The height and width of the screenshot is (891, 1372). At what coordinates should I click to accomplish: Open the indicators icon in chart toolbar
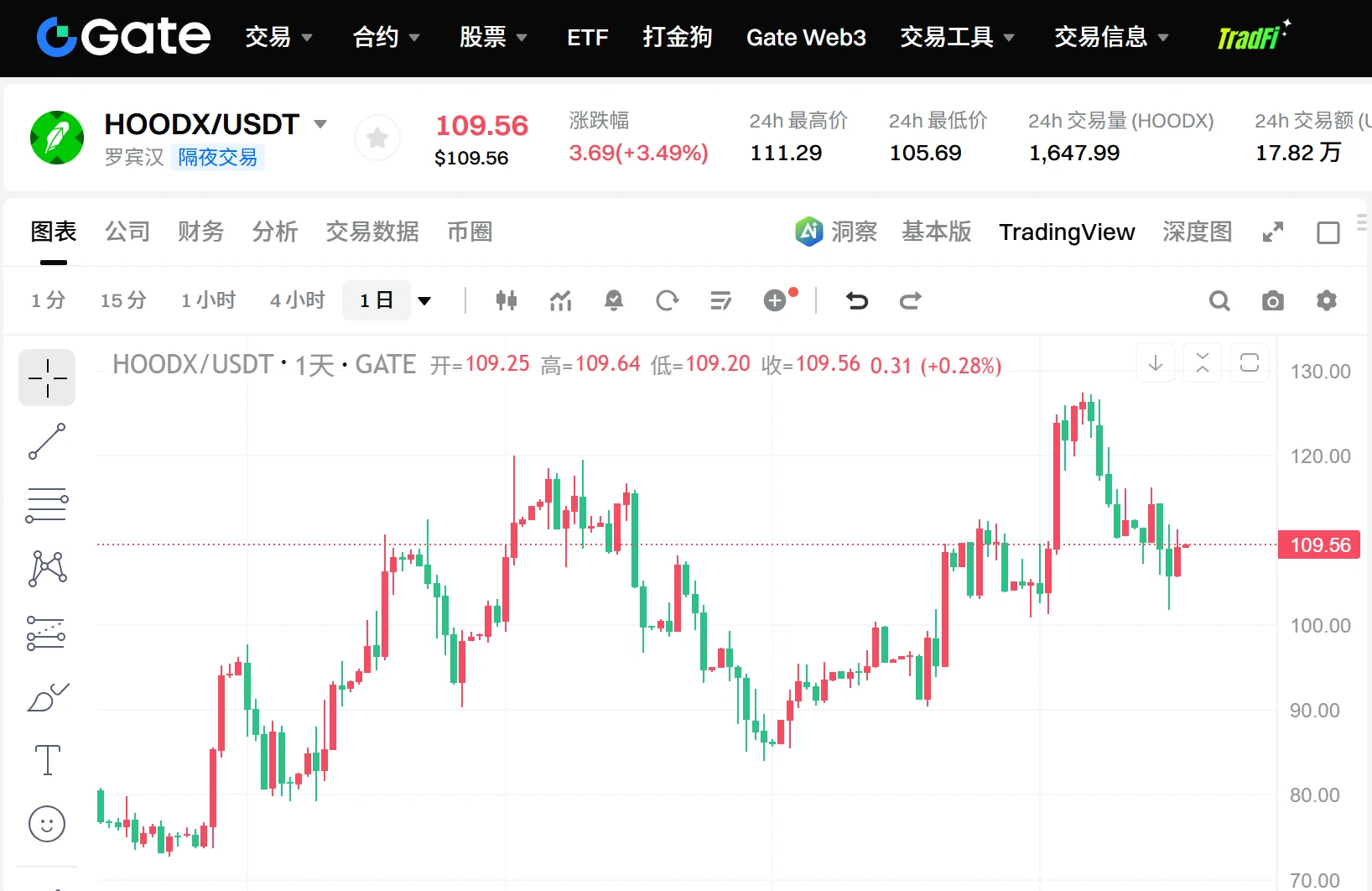click(x=560, y=300)
